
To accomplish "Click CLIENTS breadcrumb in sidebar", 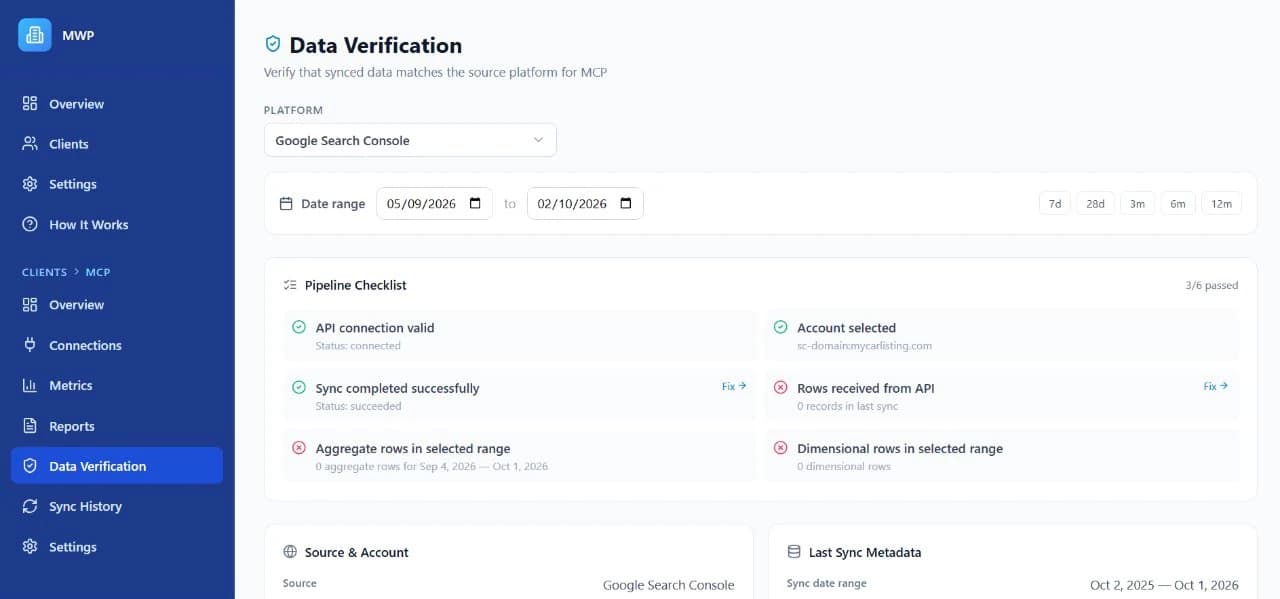I will 44,272.
